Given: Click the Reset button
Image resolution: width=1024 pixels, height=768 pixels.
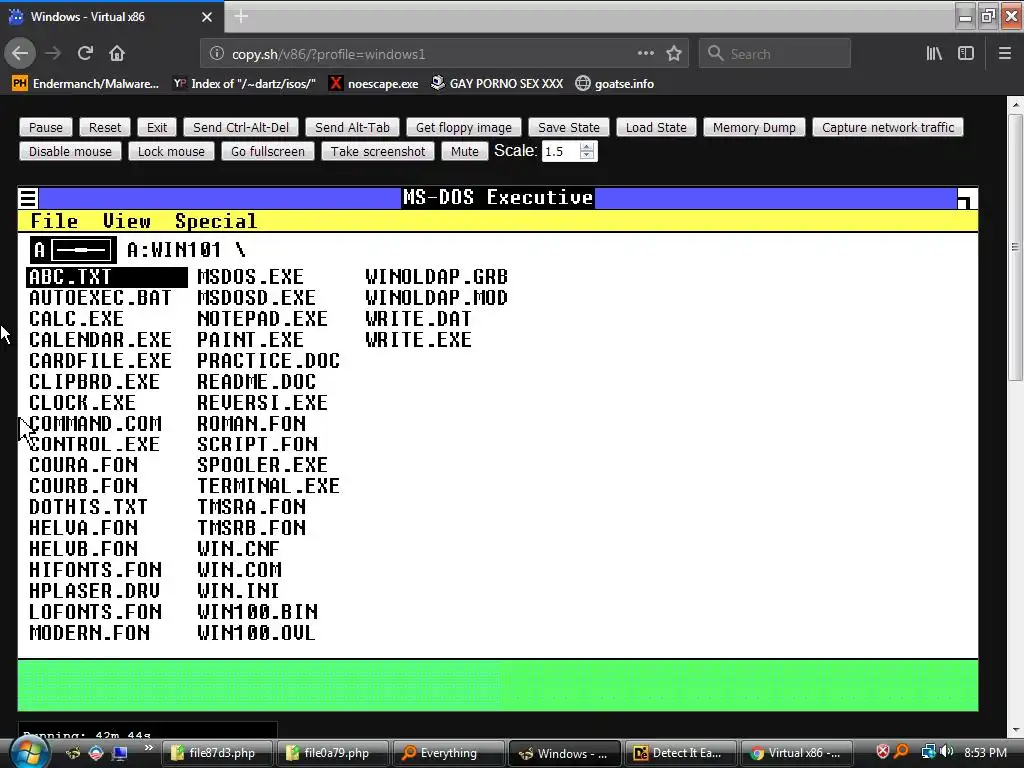Looking at the screenshot, I should [x=105, y=127].
